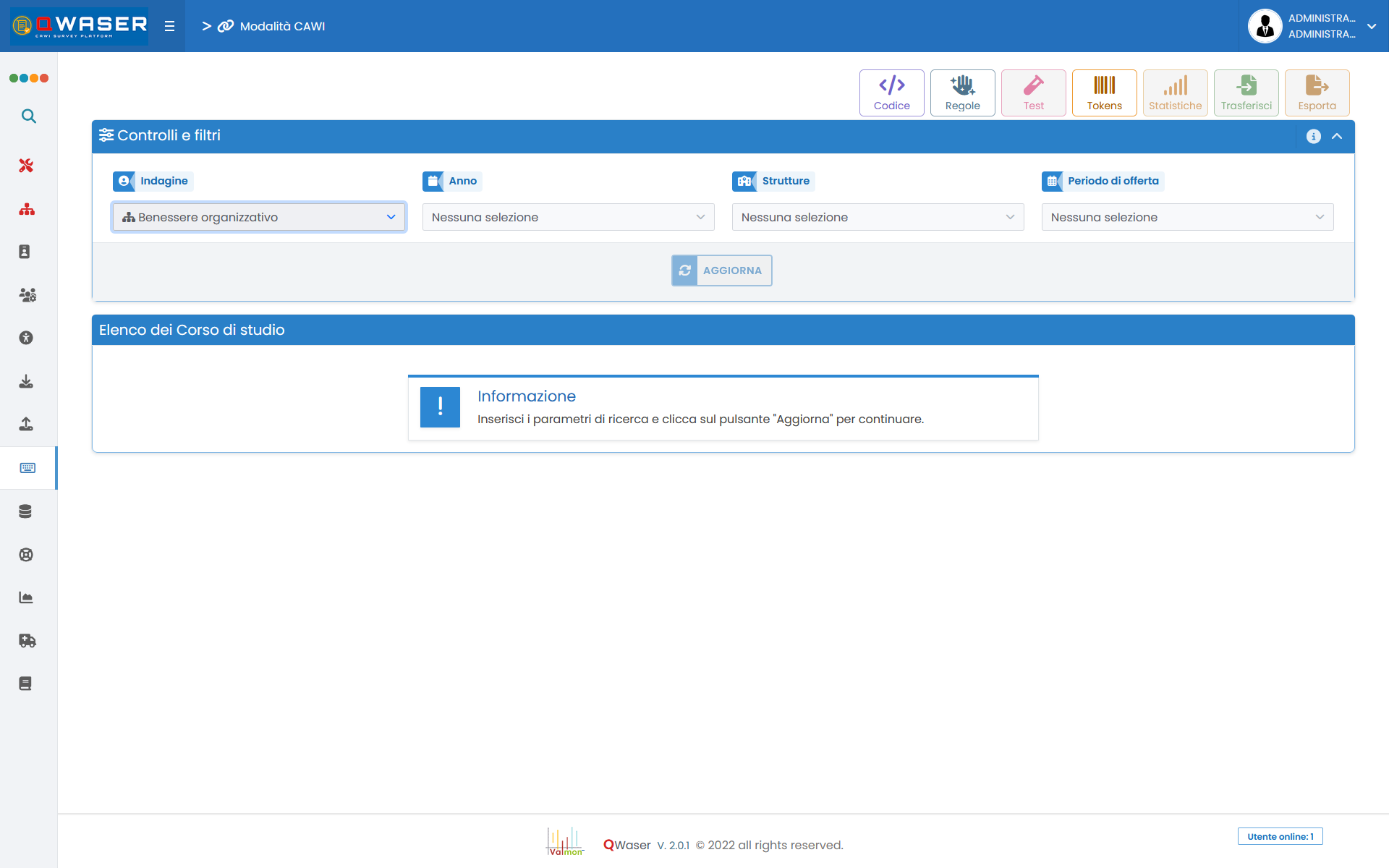Click the search magnifier in sidebar
1389x868 pixels.
coord(28,116)
